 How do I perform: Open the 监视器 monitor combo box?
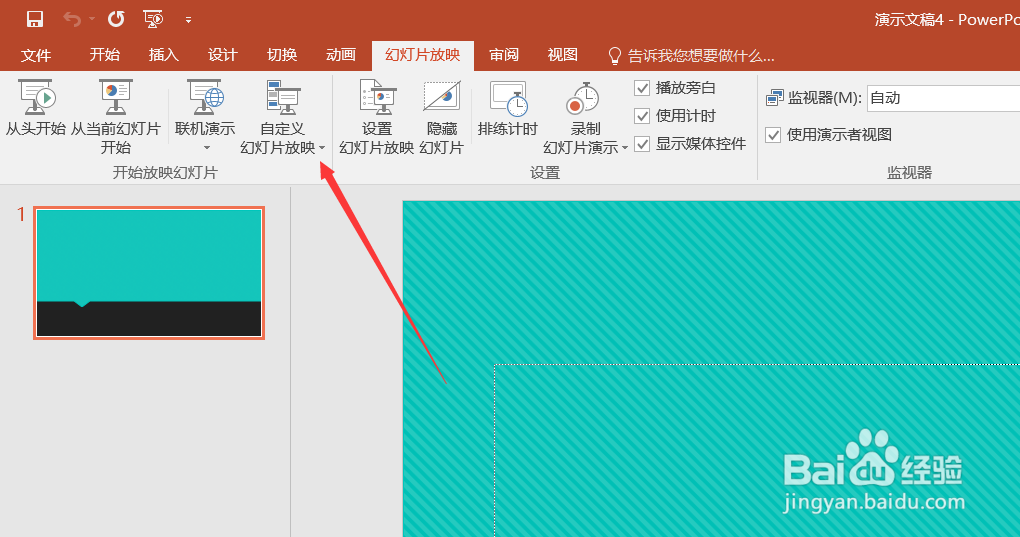click(943, 98)
